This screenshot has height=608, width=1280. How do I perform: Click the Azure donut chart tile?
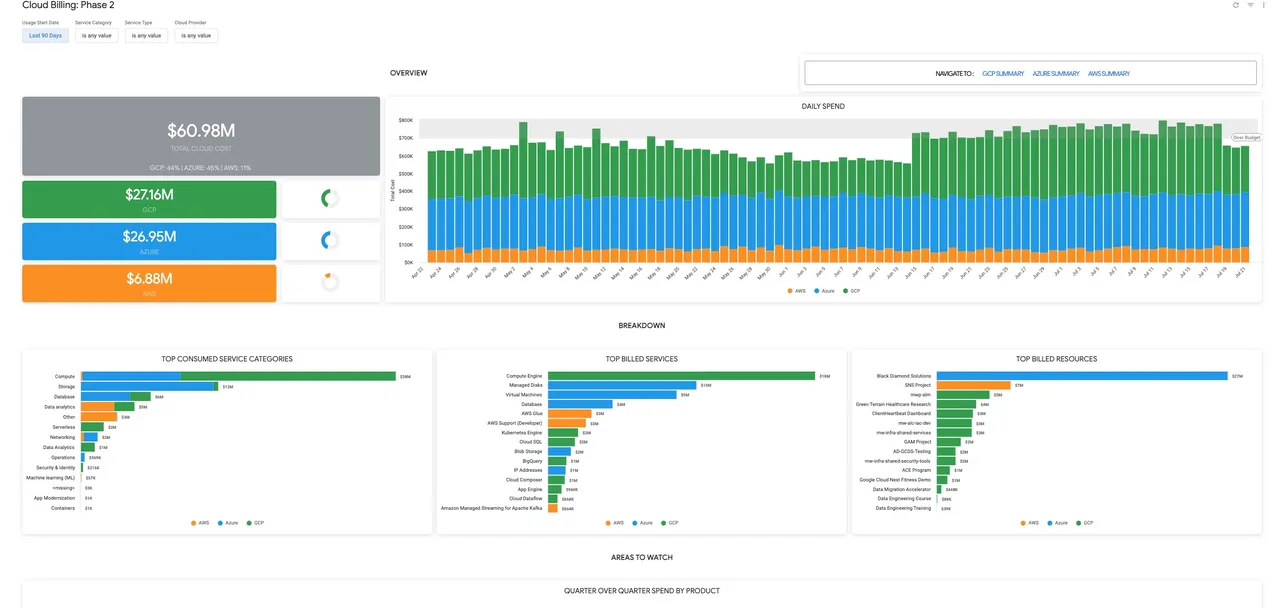pyautogui.click(x=331, y=241)
